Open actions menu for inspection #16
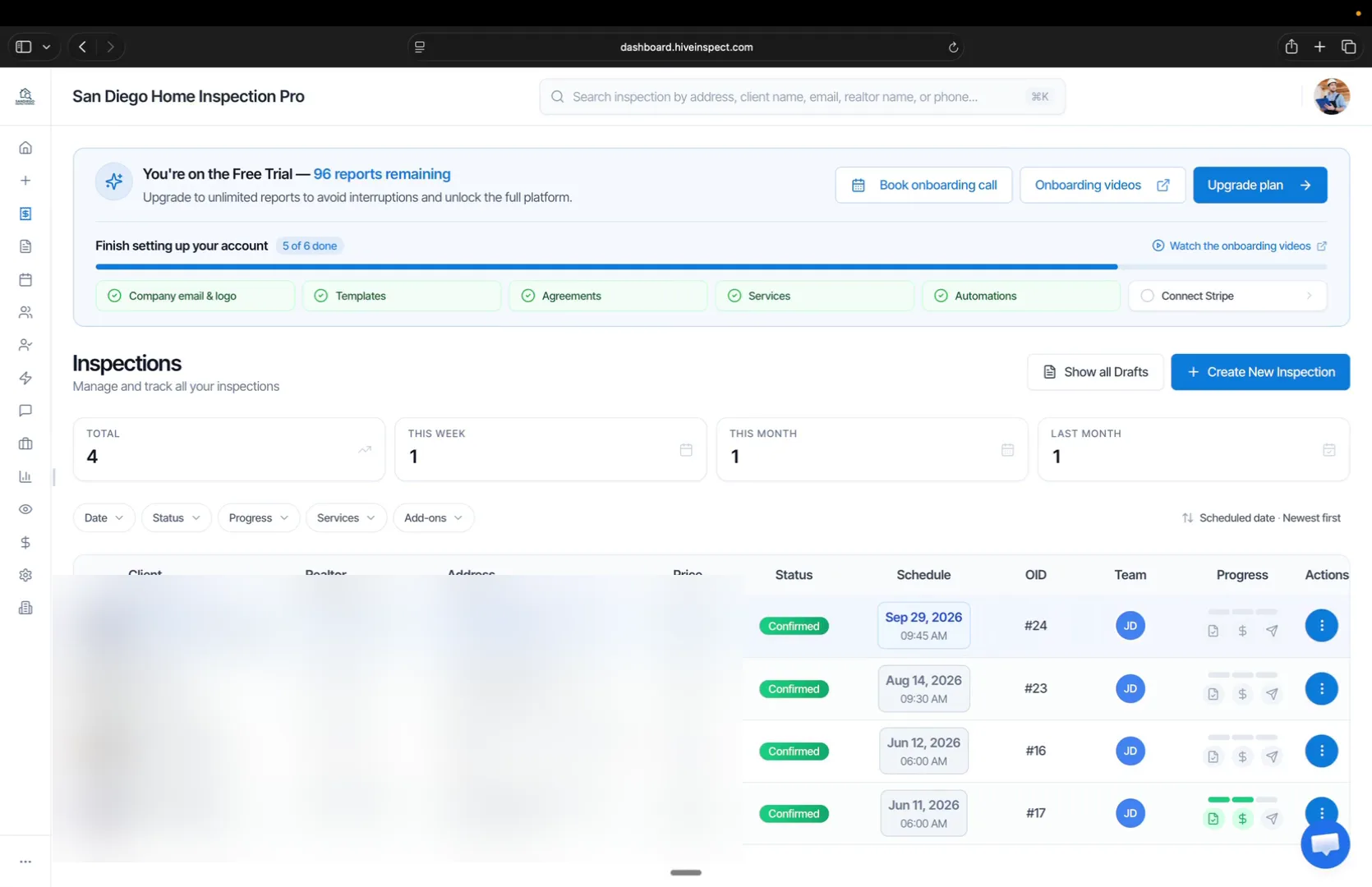The image size is (1372, 887). coord(1321,751)
